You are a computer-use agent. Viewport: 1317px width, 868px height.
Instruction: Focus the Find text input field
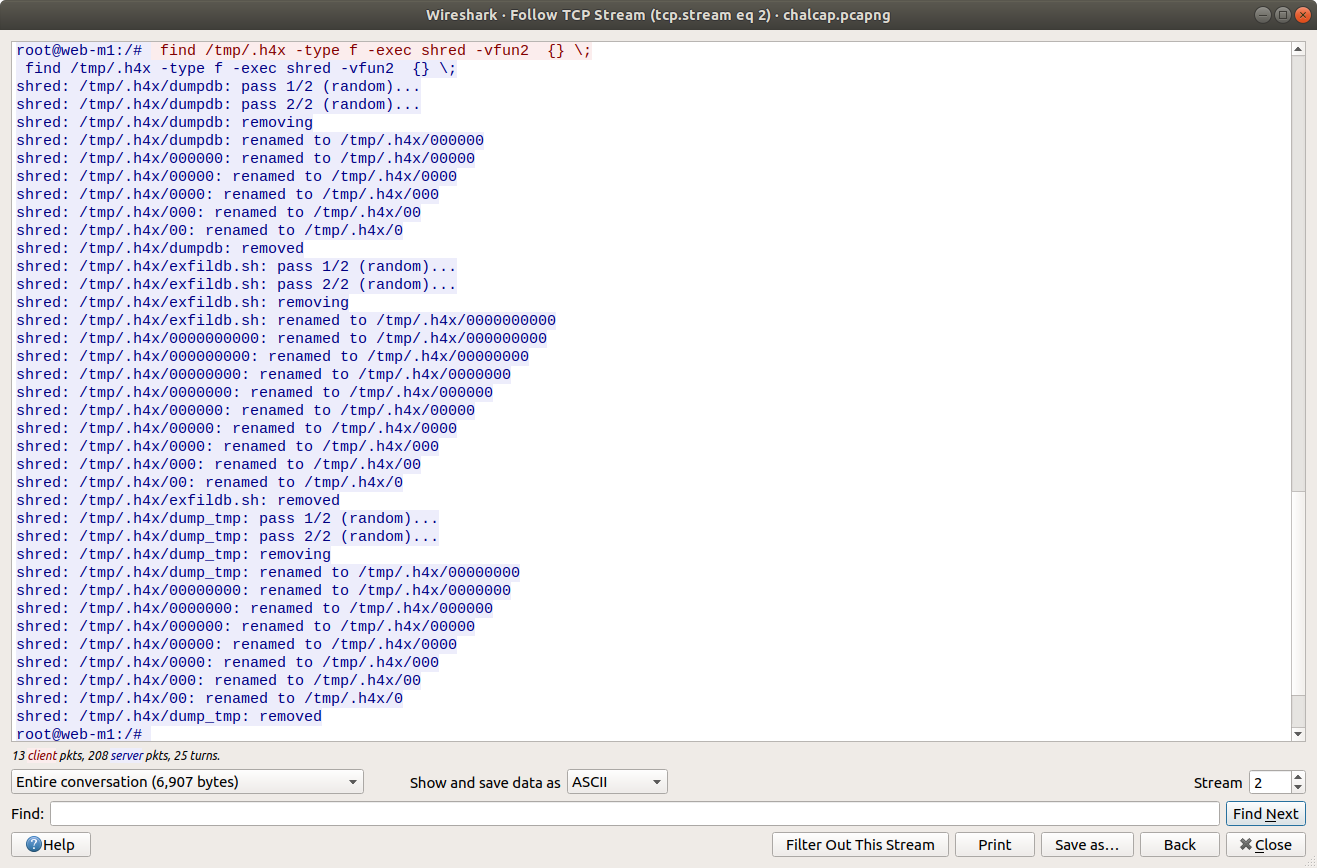click(x=634, y=814)
